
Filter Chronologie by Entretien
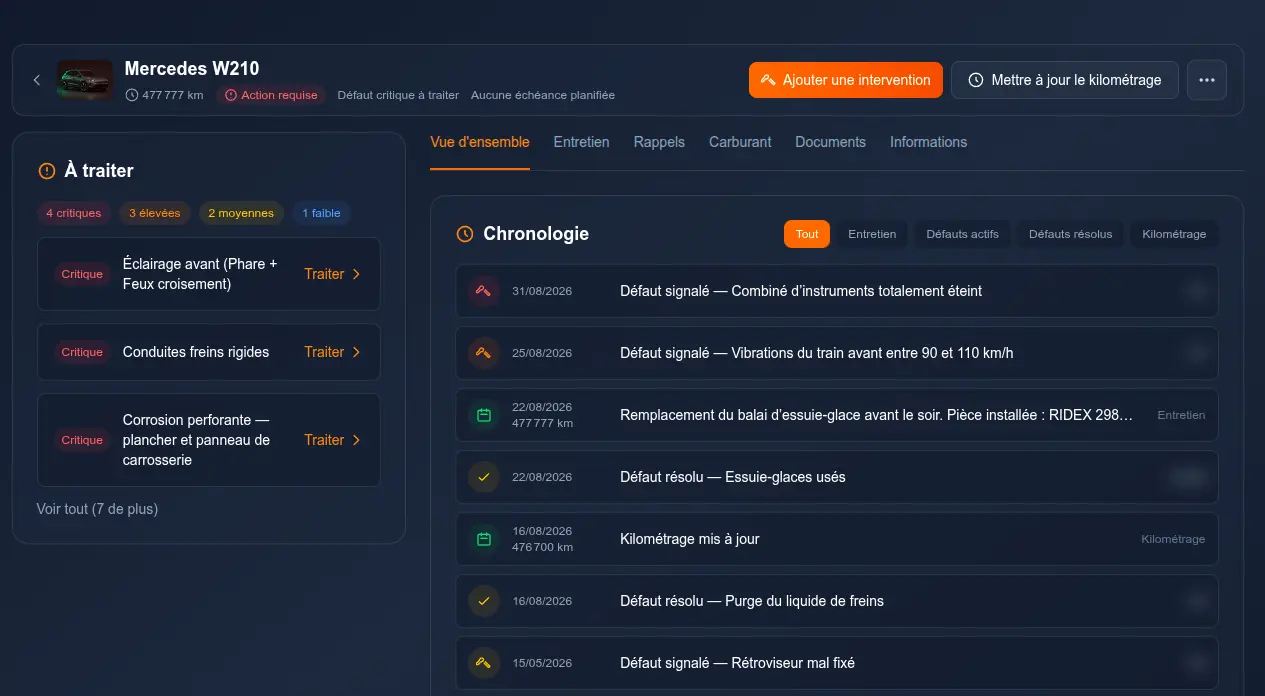[x=872, y=234]
